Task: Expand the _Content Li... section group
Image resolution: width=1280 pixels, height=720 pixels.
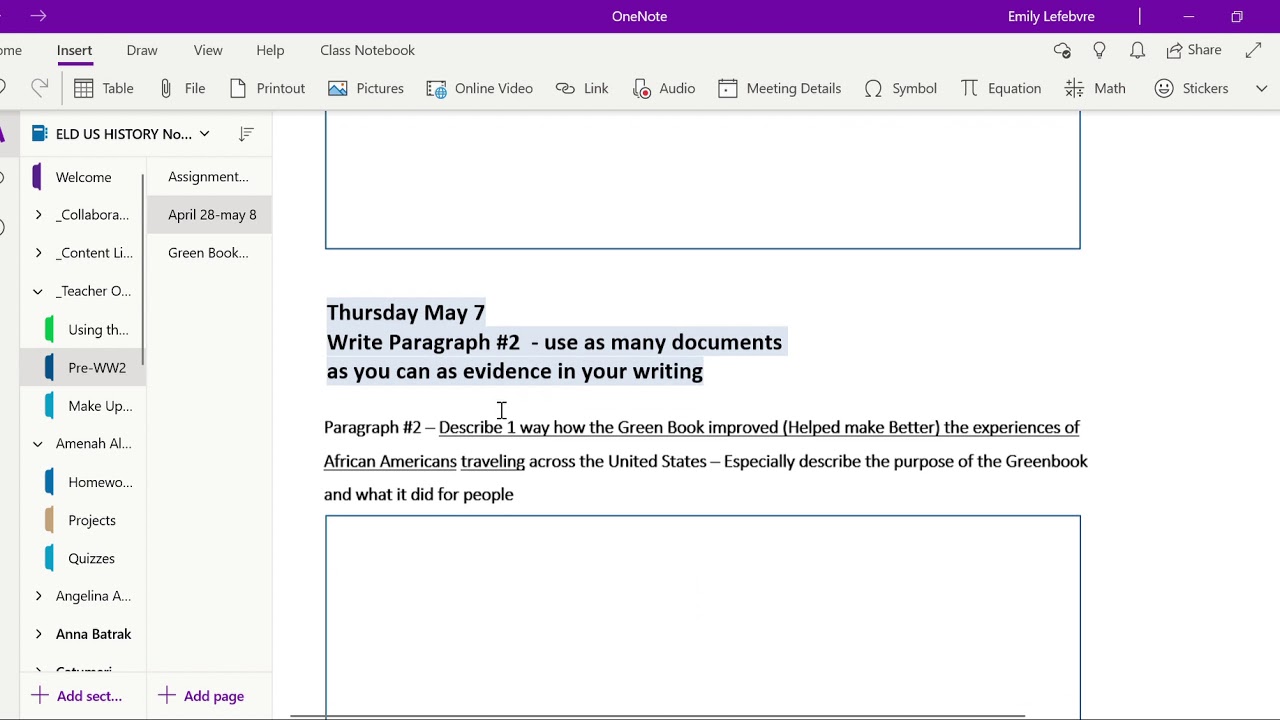Action: (38, 253)
